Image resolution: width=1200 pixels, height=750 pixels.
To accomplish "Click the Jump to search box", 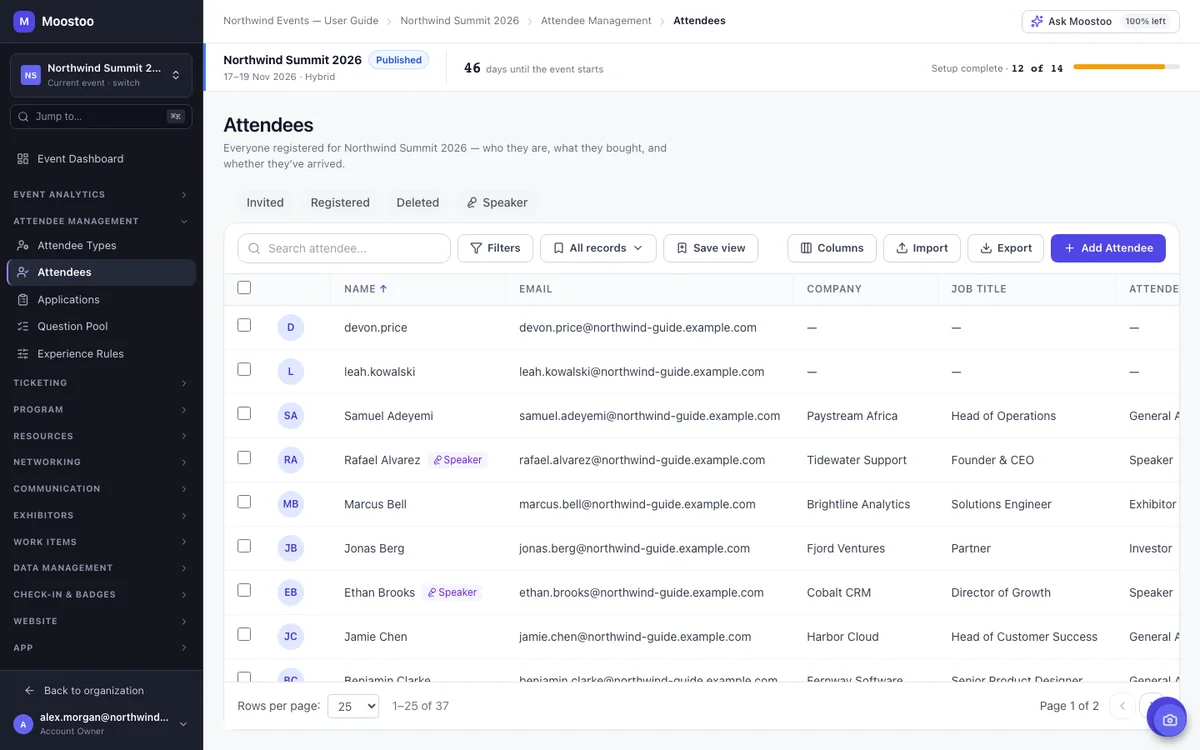I will tap(101, 117).
